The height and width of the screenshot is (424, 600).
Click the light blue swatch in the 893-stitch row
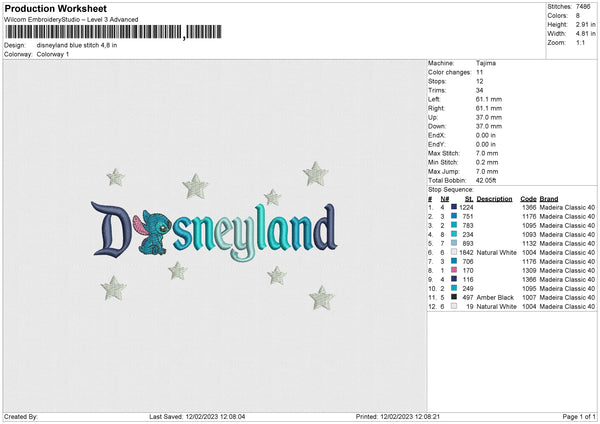coord(454,243)
